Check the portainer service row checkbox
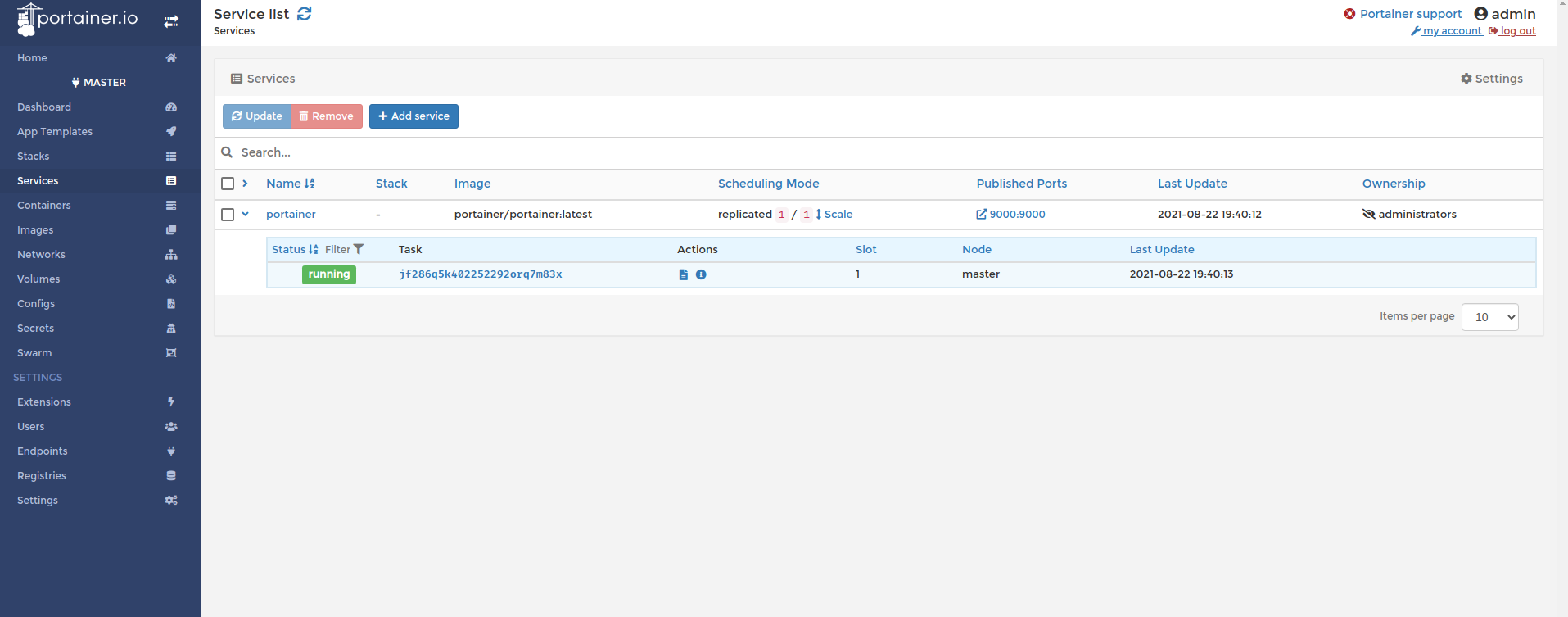1568x617 pixels. pyautogui.click(x=228, y=215)
